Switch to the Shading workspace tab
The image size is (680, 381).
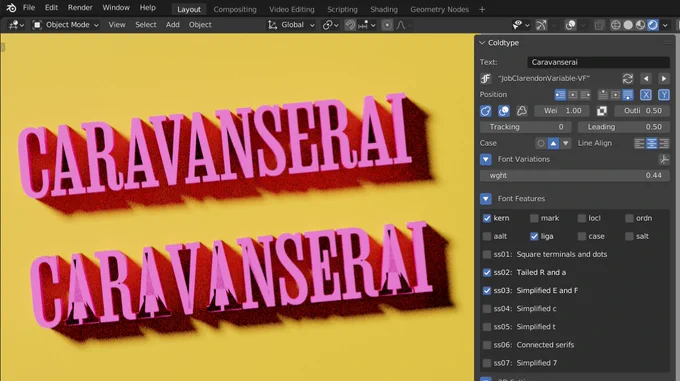point(384,9)
